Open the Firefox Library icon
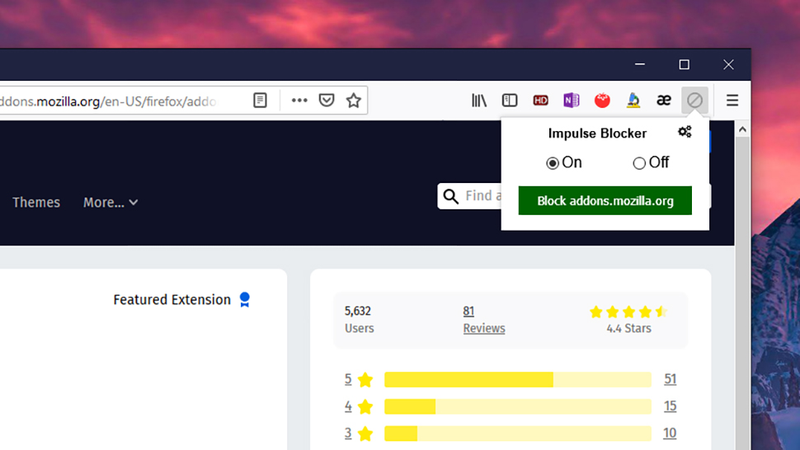The width and height of the screenshot is (800, 450). point(479,101)
